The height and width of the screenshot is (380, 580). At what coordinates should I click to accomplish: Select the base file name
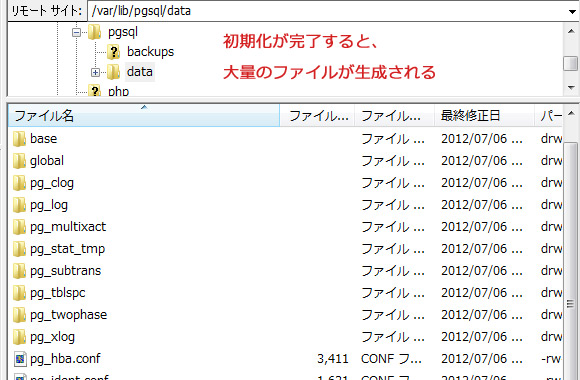(44, 139)
